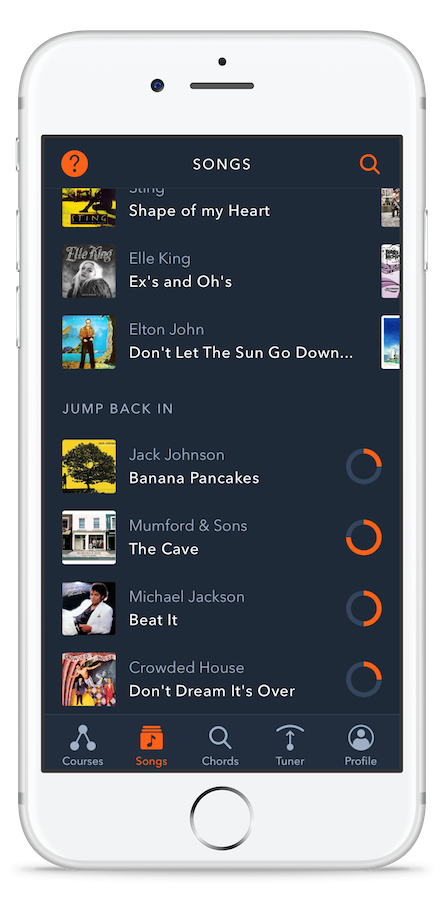Open the Sting album art thumbnail

tap(89, 207)
